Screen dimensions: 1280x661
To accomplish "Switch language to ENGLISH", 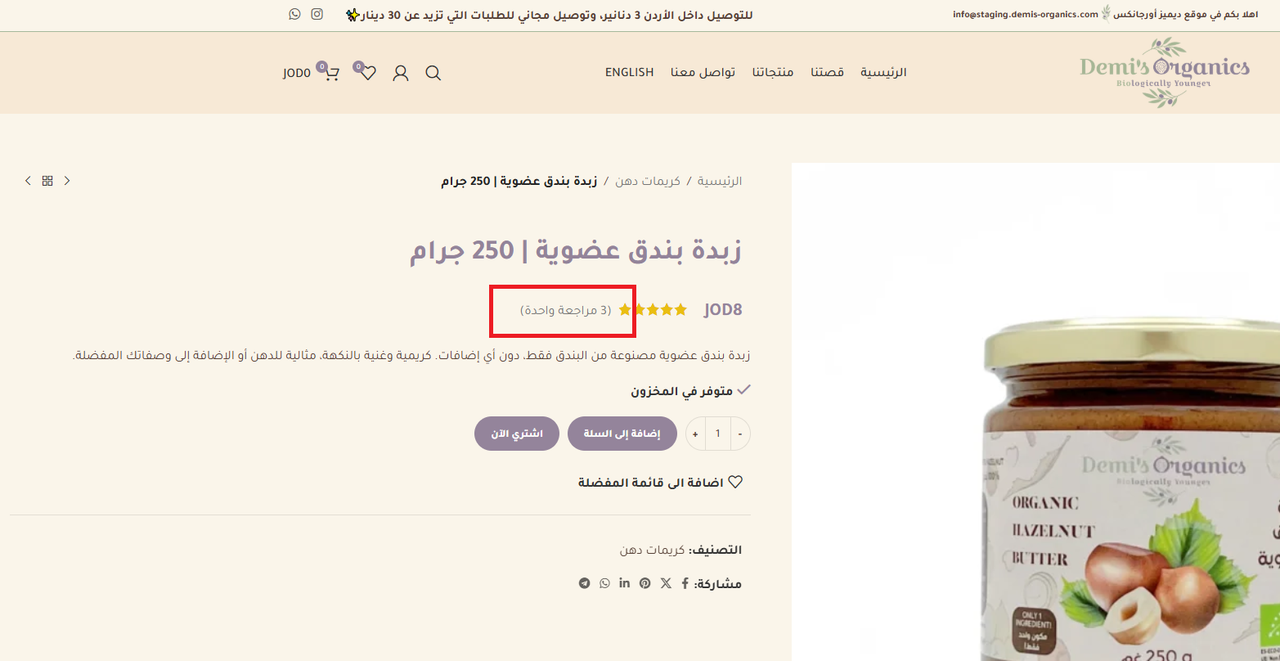I will 629,72.
